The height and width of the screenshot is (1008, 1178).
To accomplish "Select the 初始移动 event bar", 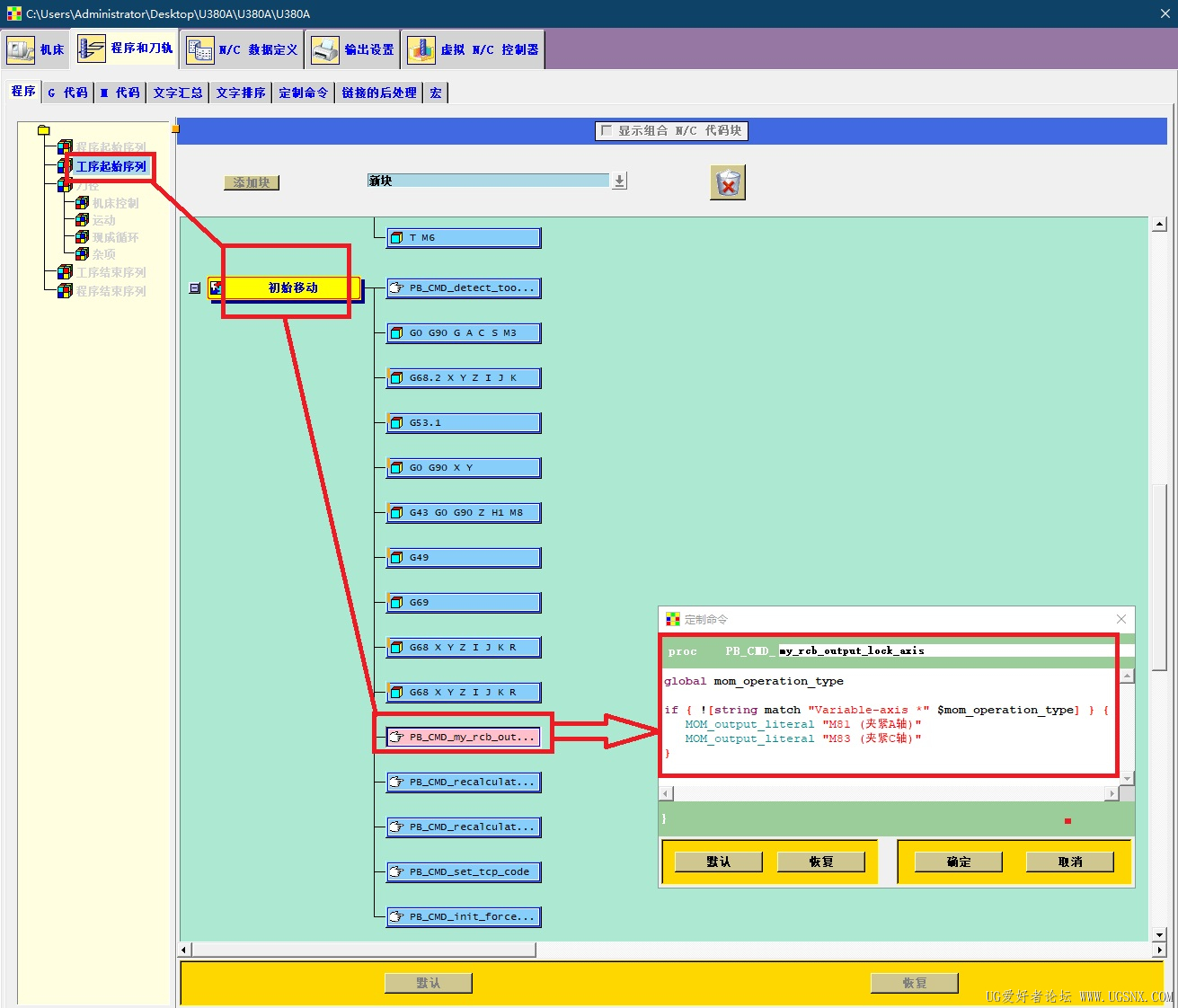I will (284, 288).
